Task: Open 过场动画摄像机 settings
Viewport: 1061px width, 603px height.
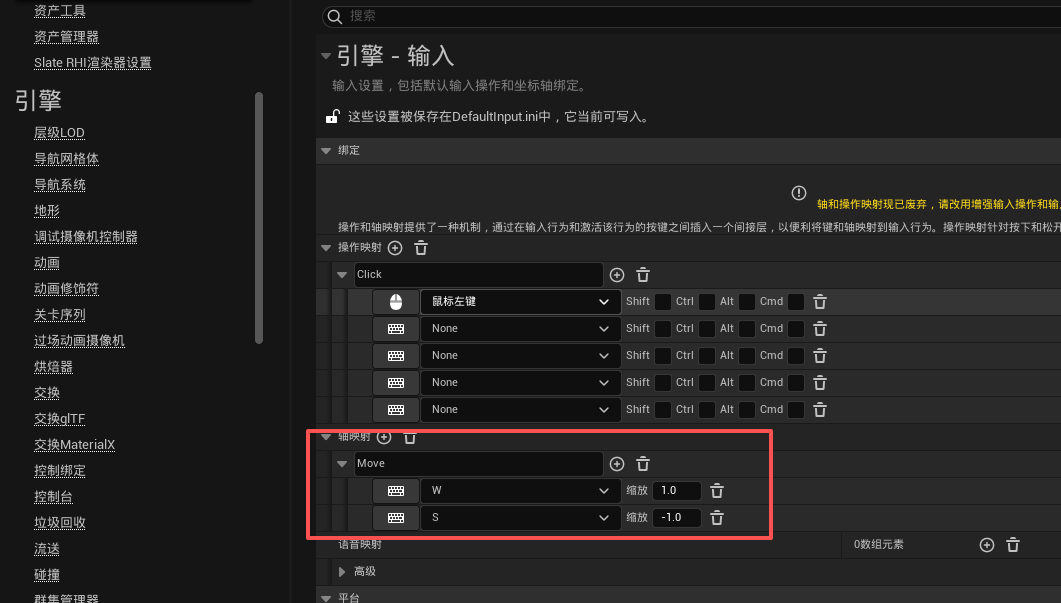Action: pyautogui.click(x=79, y=340)
